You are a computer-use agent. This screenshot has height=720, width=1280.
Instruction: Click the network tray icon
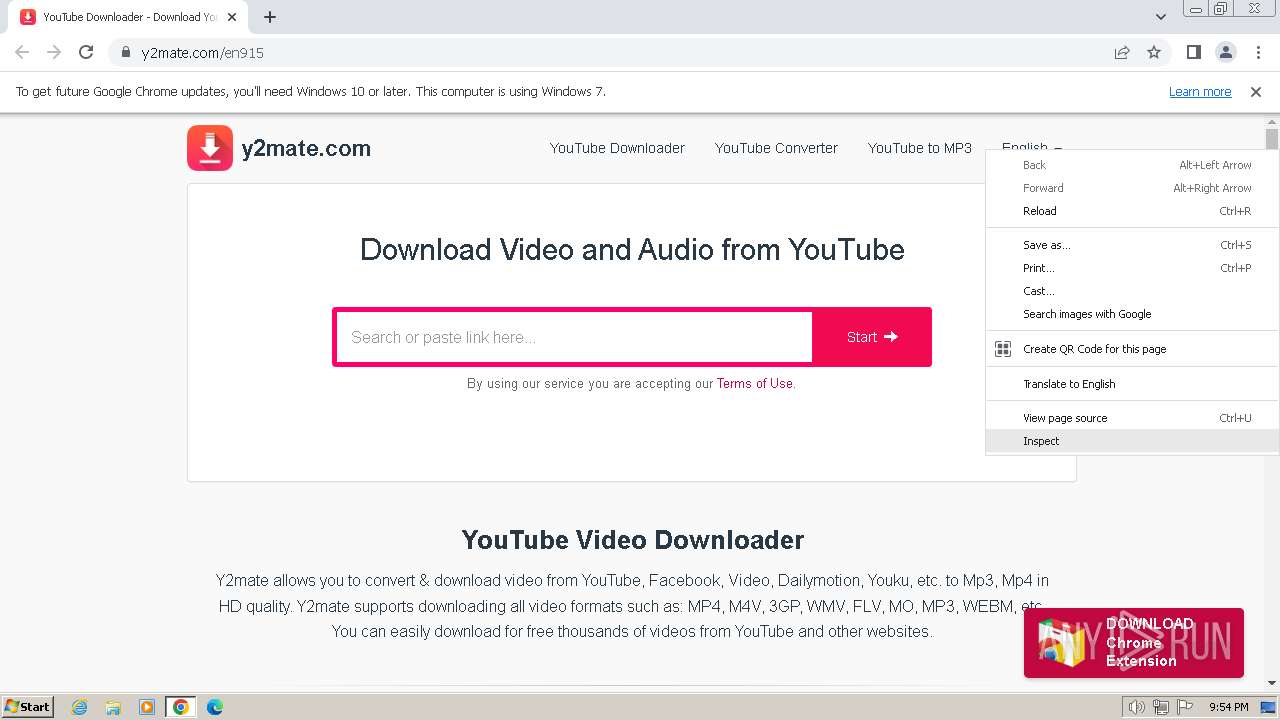pyautogui.click(x=1160, y=707)
